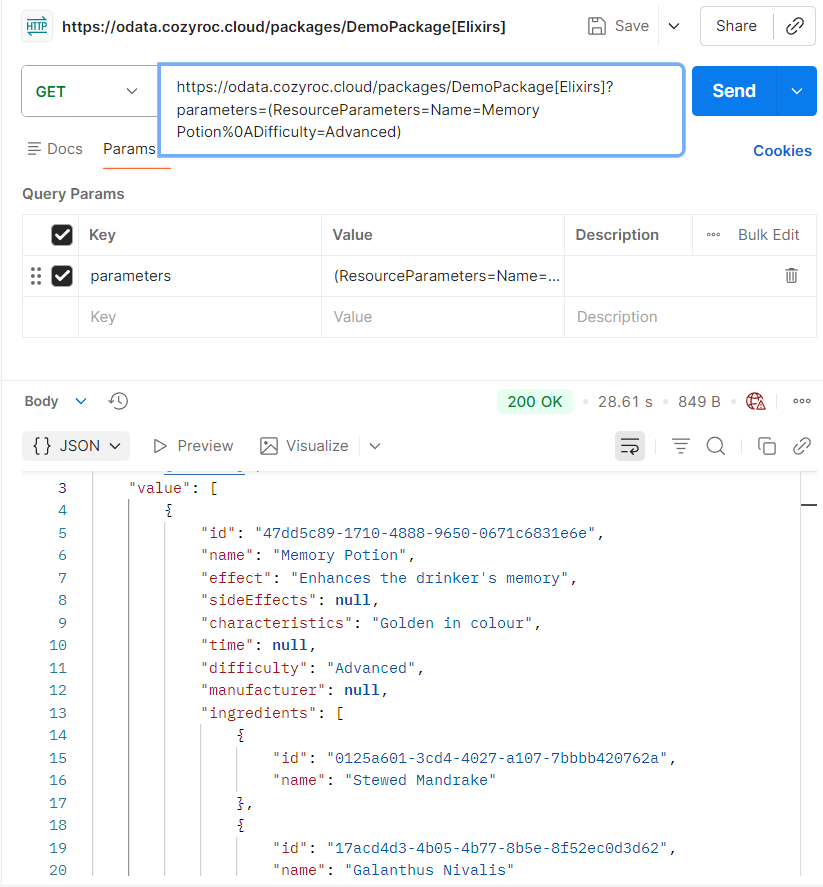Click the network globe warning icon
823x887 pixels.
(x=756, y=401)
